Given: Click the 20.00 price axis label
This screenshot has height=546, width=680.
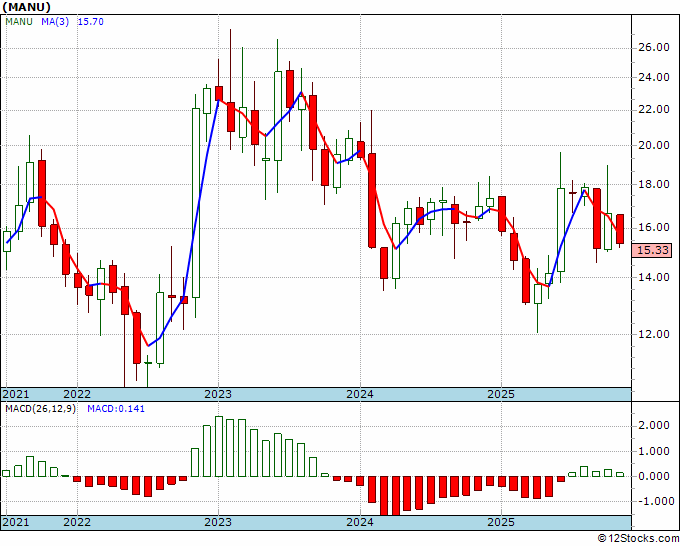Looking at the screenshot, I should 654,145.
